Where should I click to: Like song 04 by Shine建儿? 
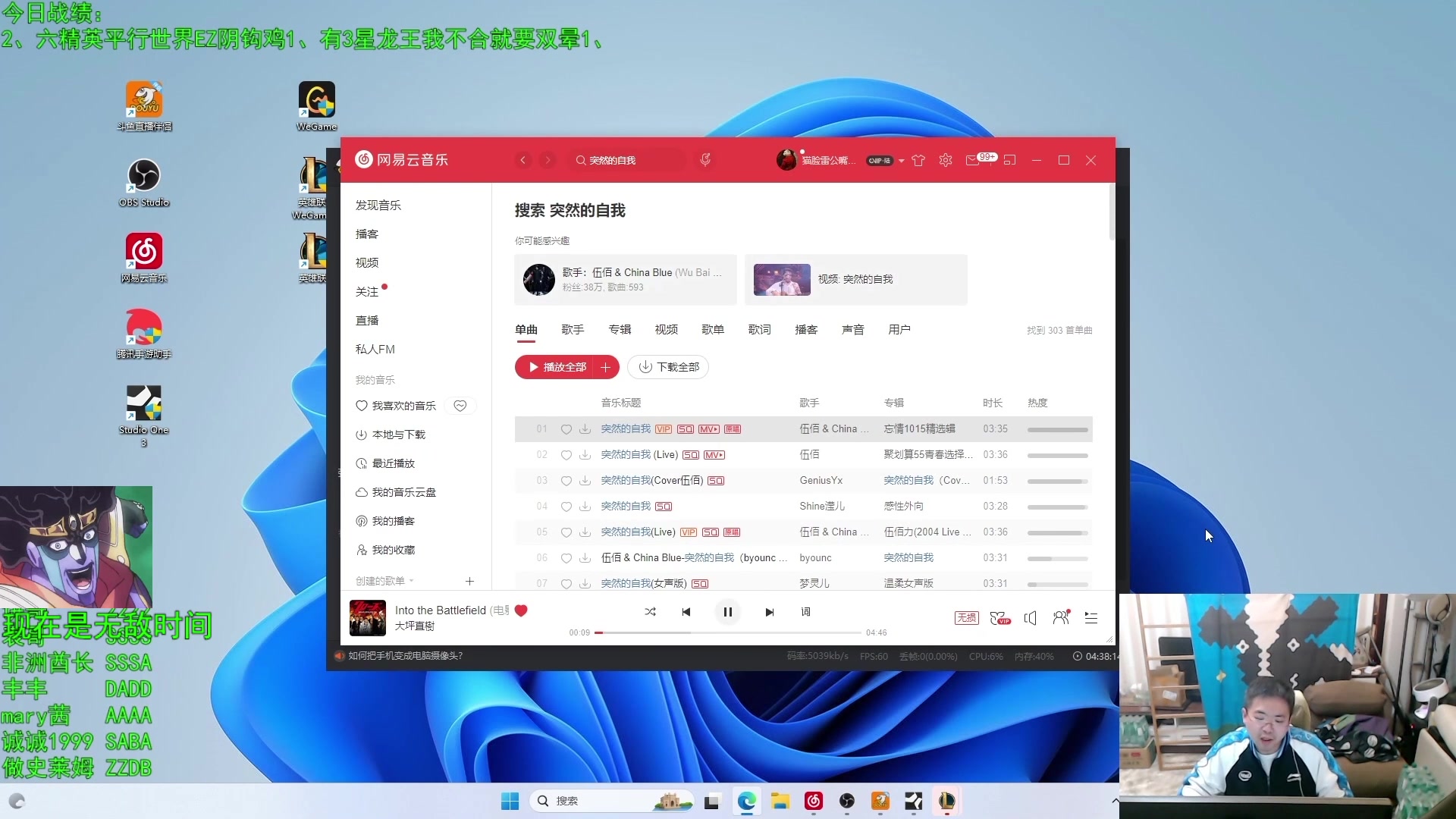coord(566,507)
